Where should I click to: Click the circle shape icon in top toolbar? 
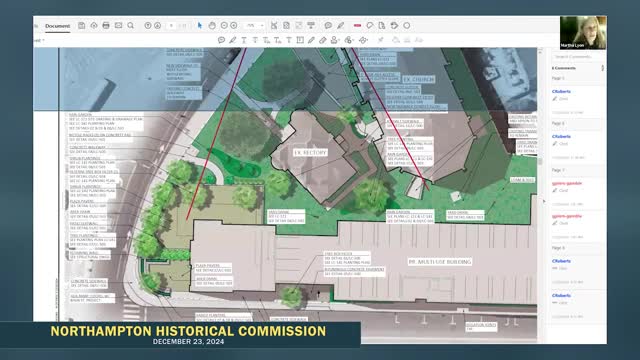tap(407, 25)
